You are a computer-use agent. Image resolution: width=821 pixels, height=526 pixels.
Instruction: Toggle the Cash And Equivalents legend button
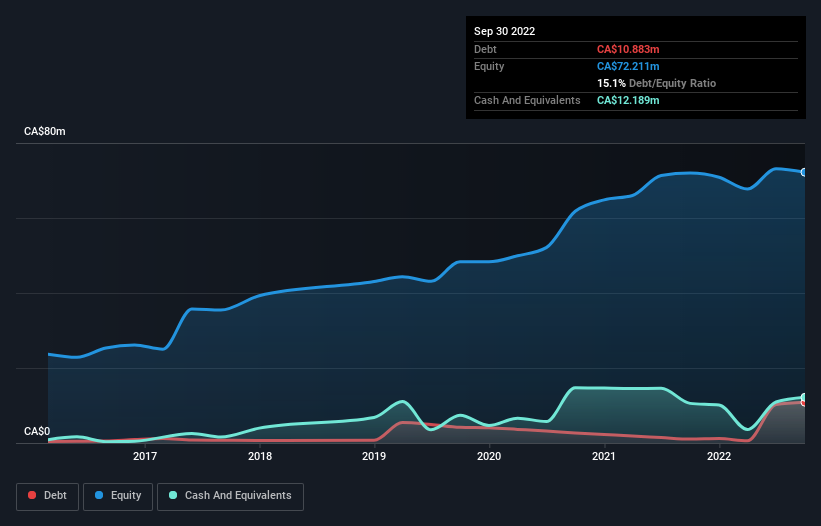coord(230,496)
